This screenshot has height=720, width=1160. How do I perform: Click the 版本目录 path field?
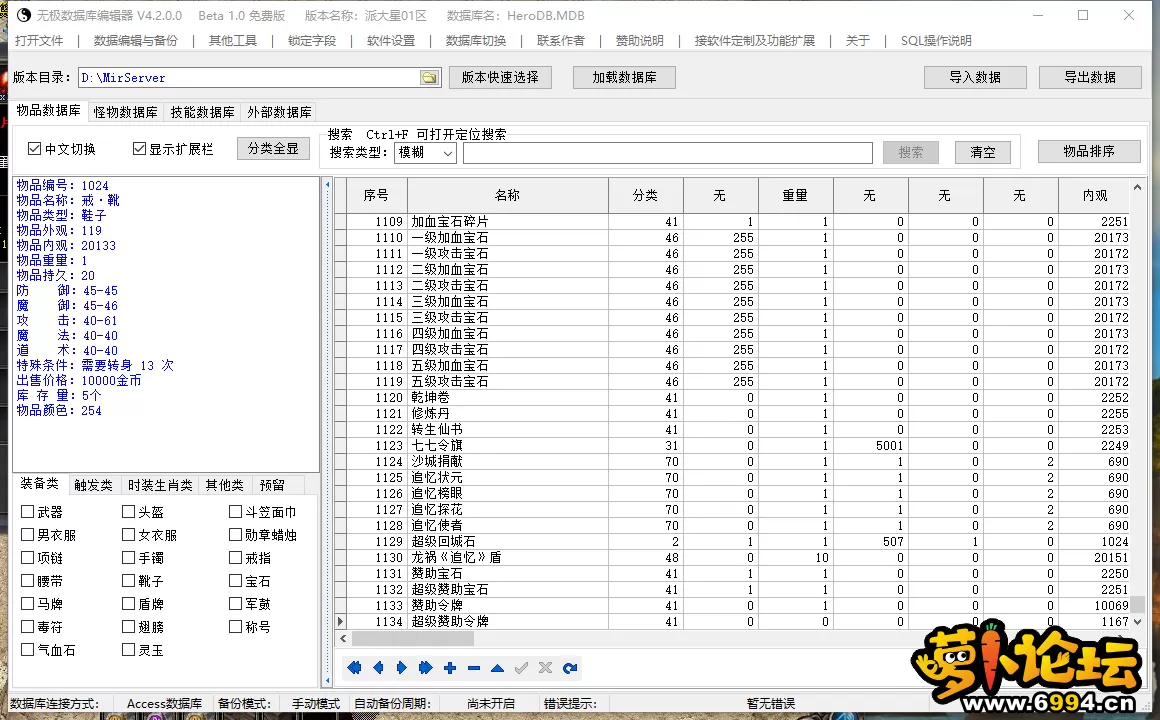249,78
